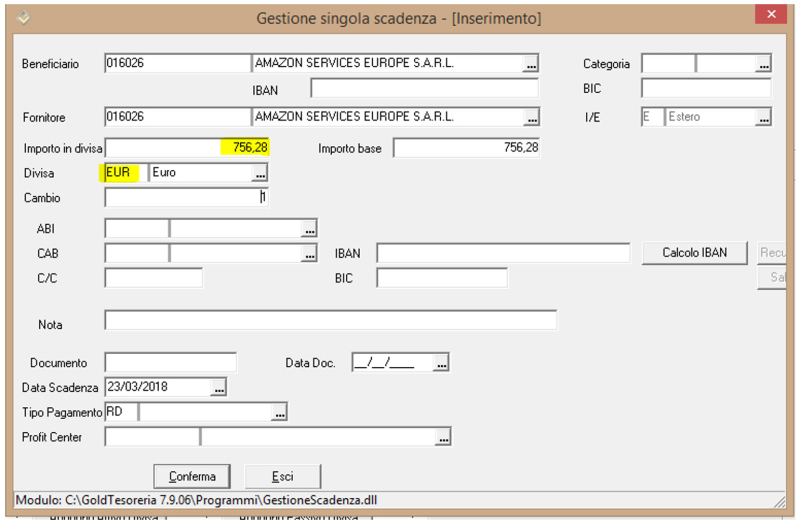Open the Categoria lookup browse button

pos(763,64)
